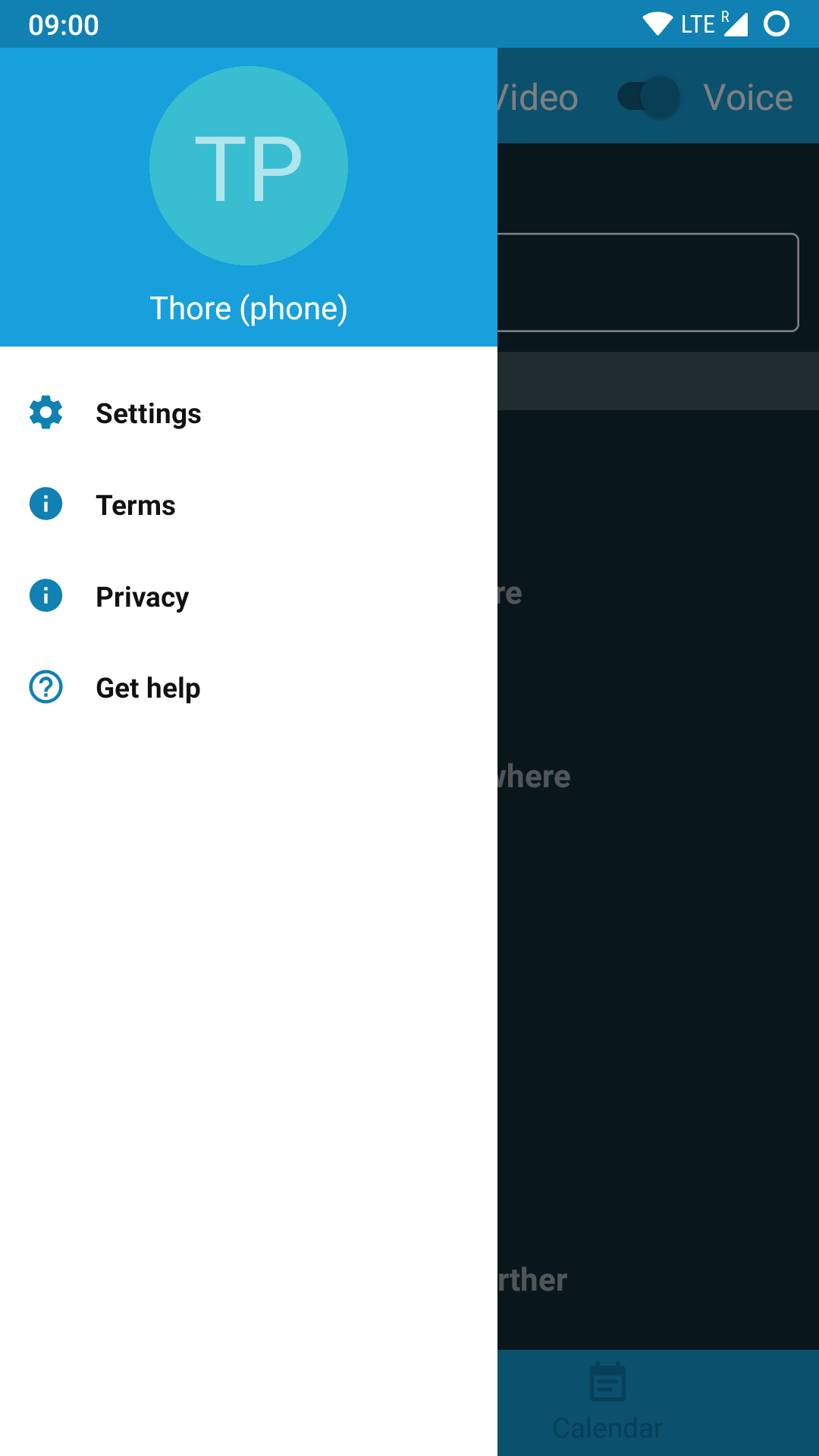The image size is (819, 1456).
Task: Tap the circular battery indicator icon
Action: [777, 24]
